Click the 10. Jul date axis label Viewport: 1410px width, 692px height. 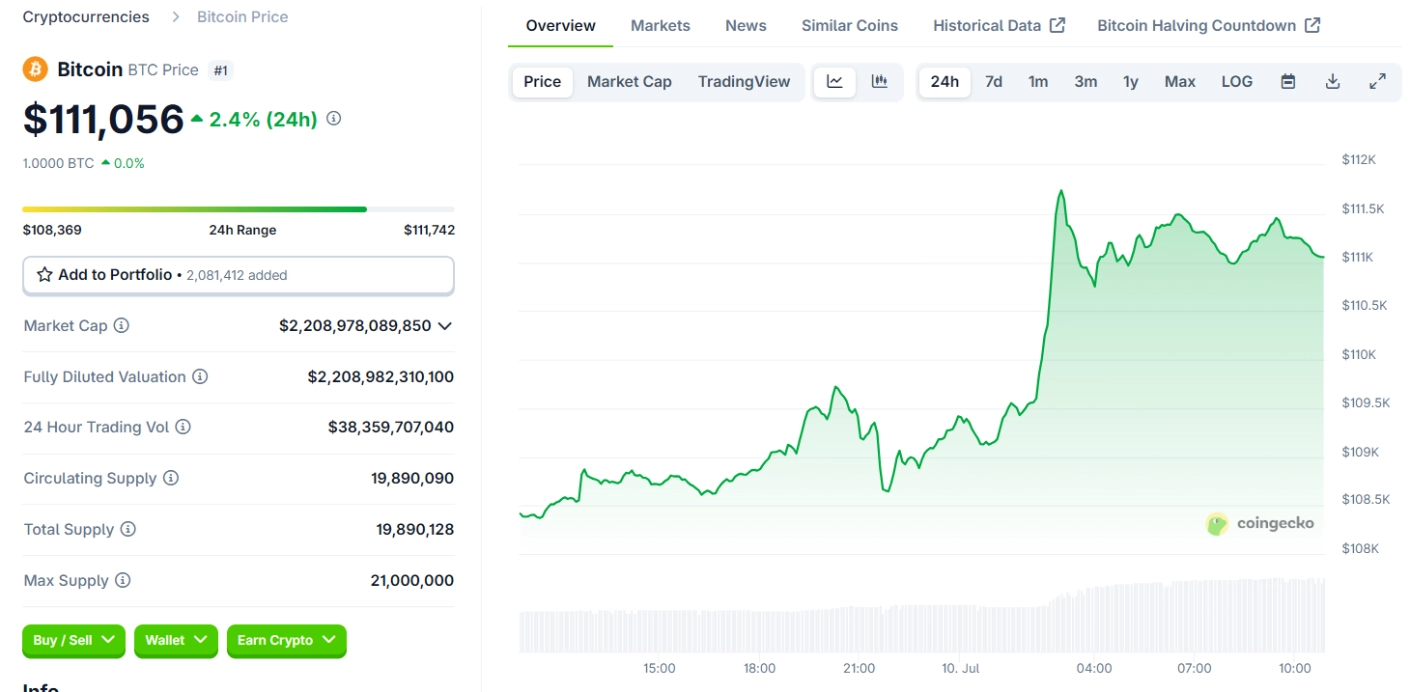click(959, 668)
